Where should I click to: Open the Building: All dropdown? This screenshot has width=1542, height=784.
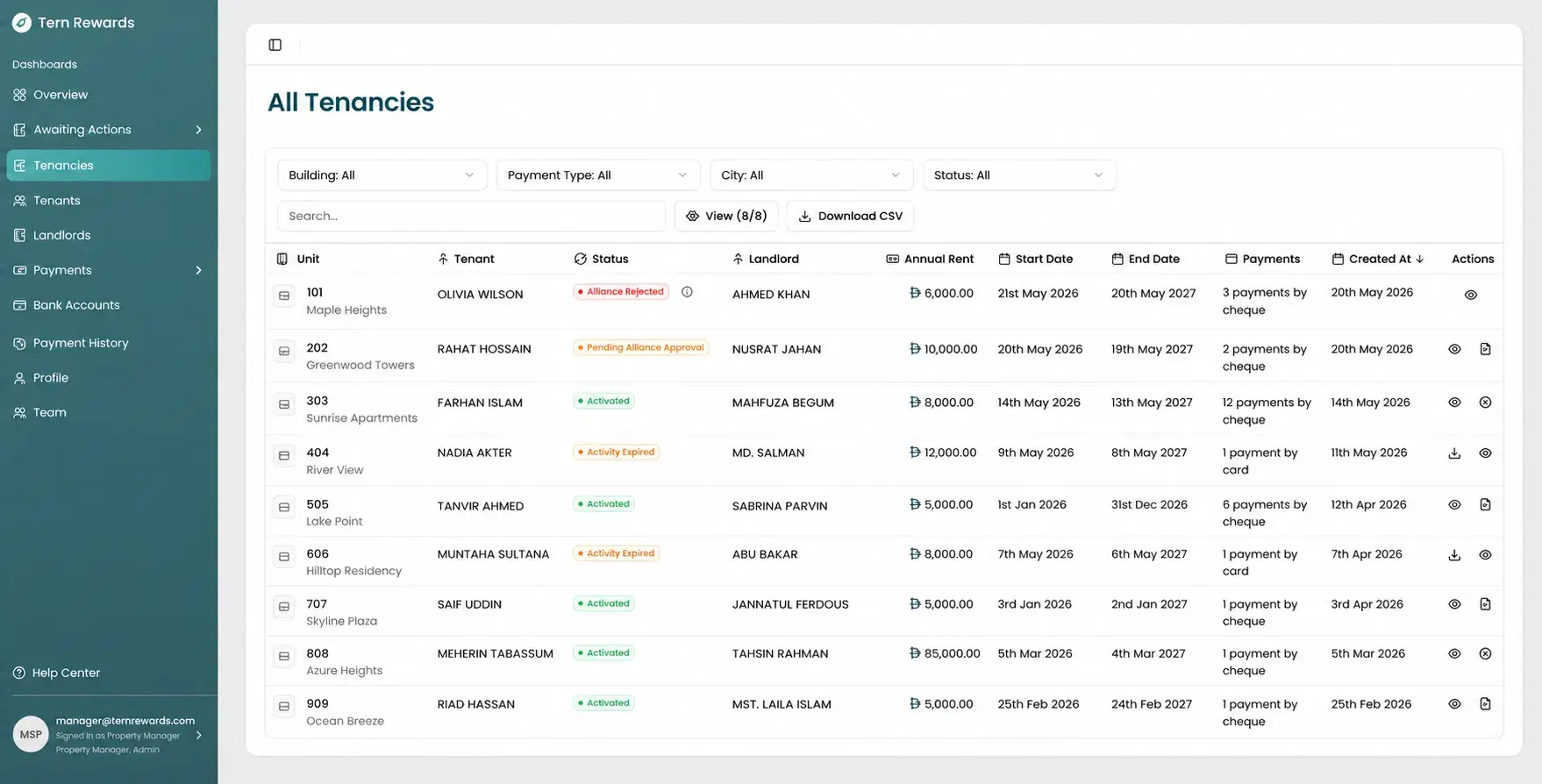coord(382,175)
